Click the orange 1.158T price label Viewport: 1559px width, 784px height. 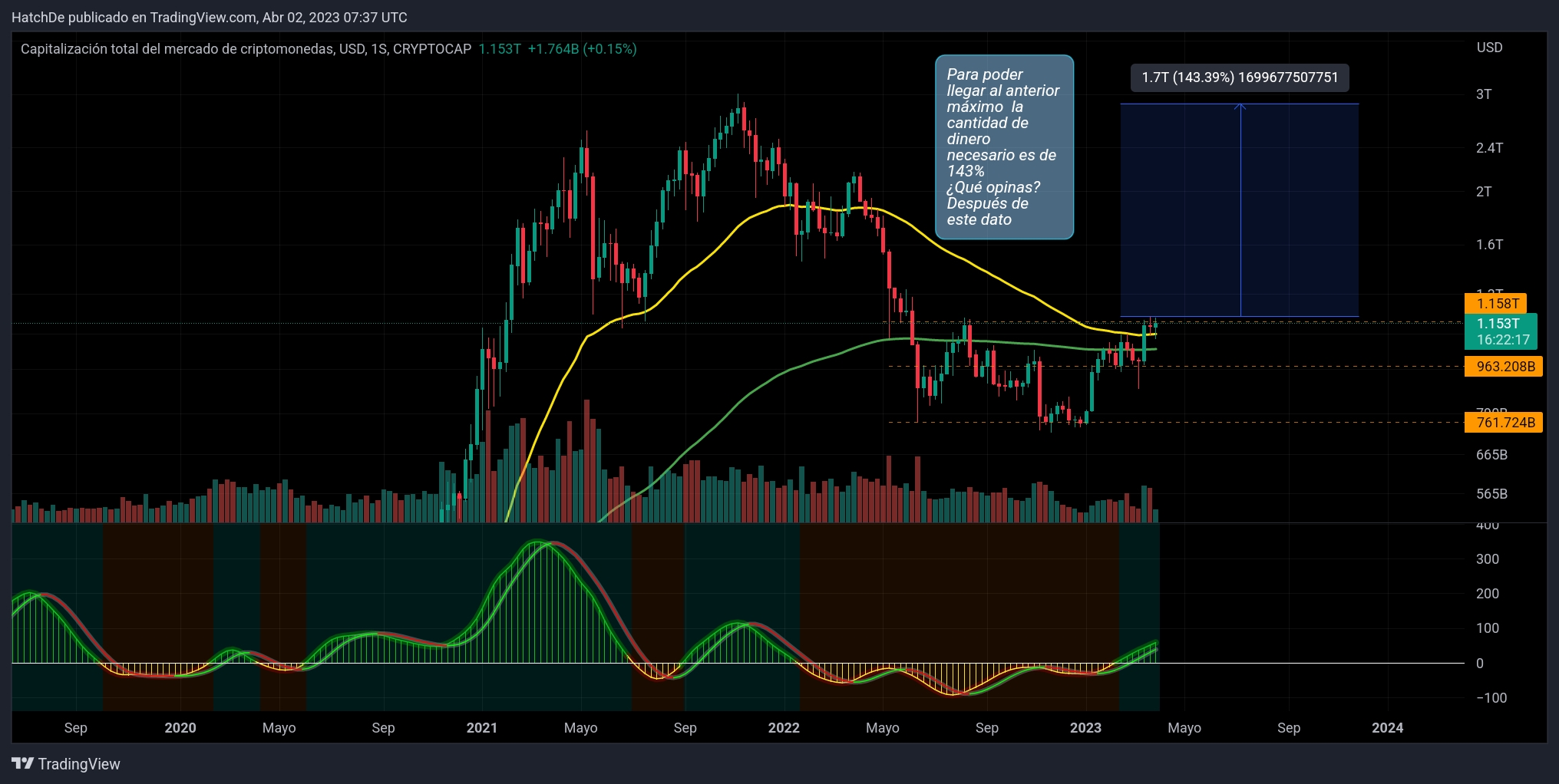[x=1497, y=304]
